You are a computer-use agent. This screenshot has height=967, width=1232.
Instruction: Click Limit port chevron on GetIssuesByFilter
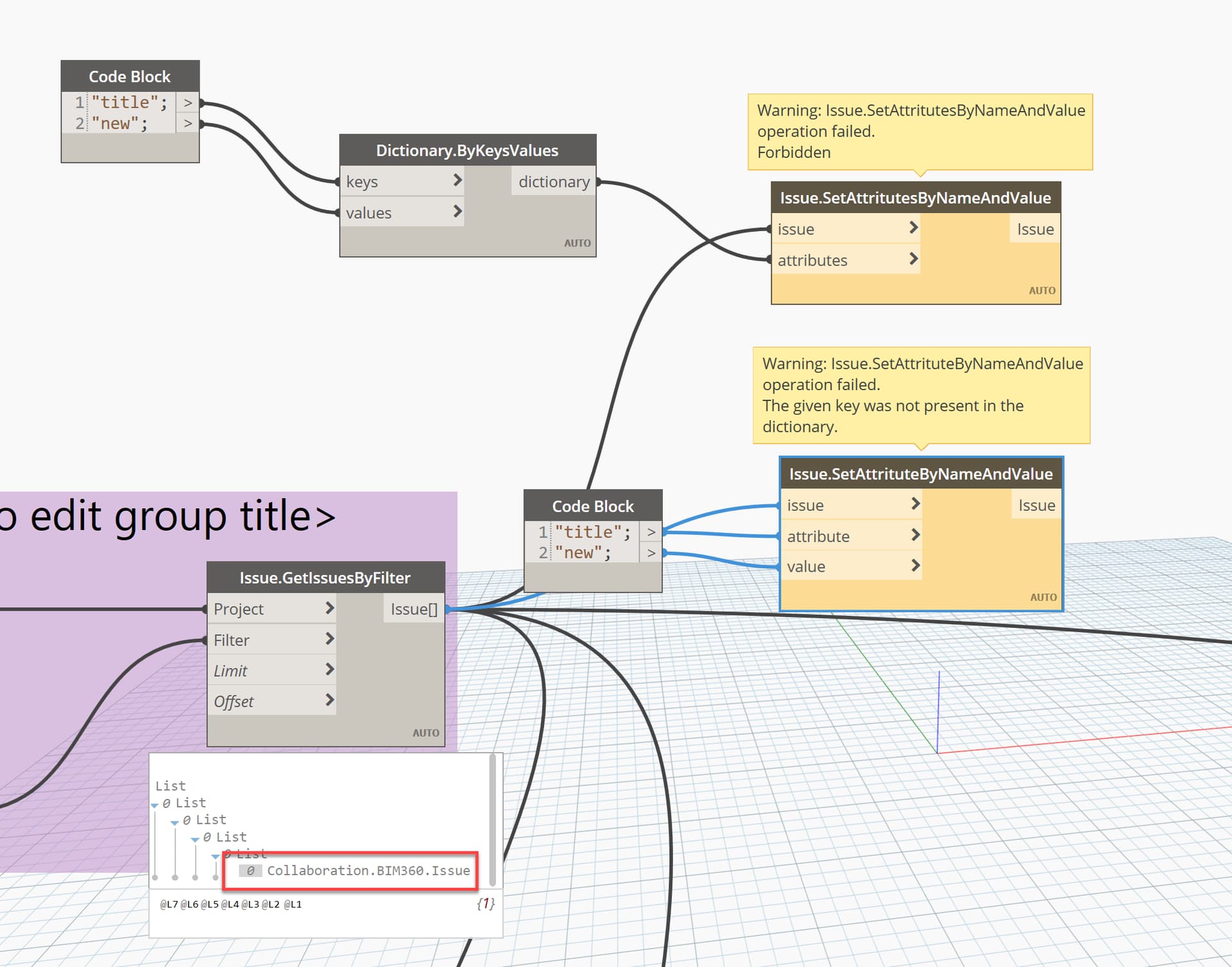329,669
